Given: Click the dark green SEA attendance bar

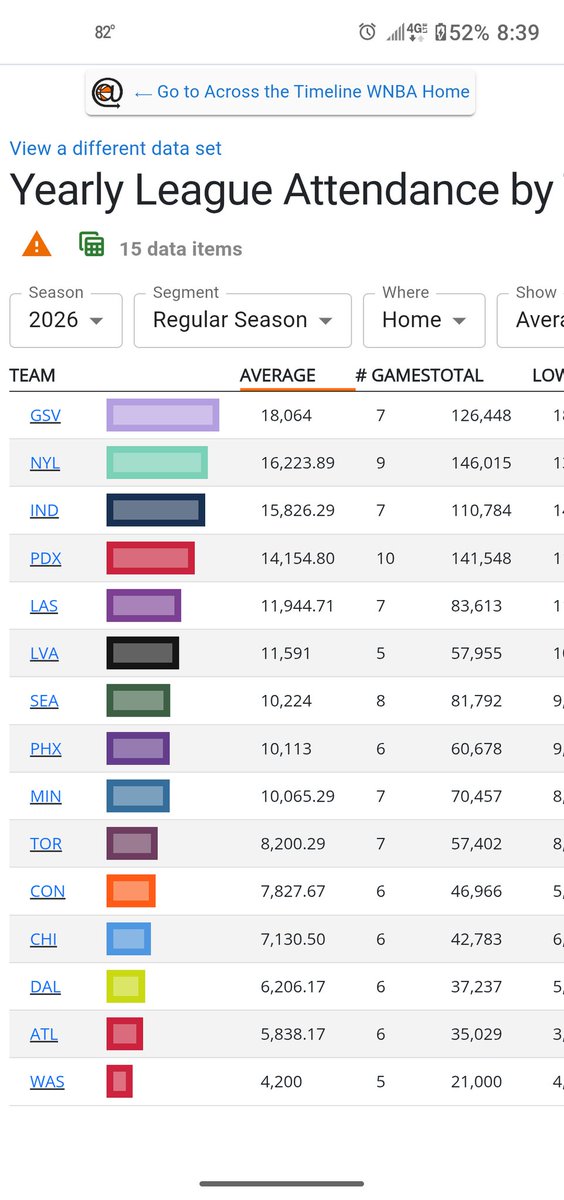Looking at the screenshot, I should [139, 701].
